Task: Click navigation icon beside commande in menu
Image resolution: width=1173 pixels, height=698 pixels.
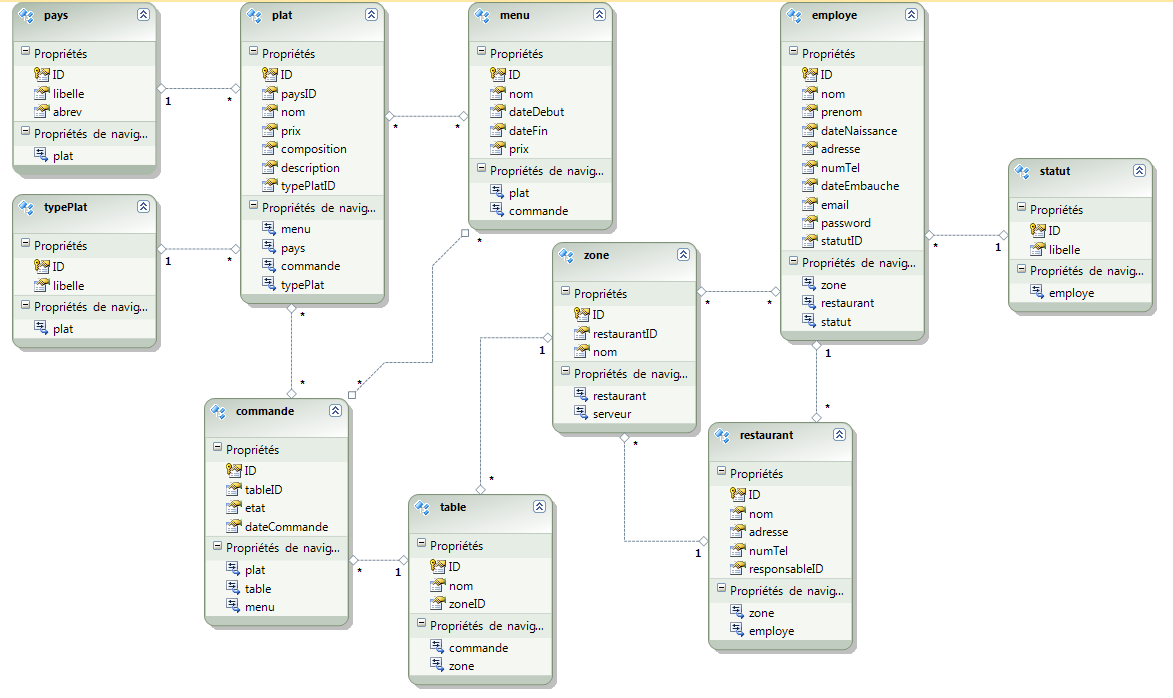Action: [497, 209]
